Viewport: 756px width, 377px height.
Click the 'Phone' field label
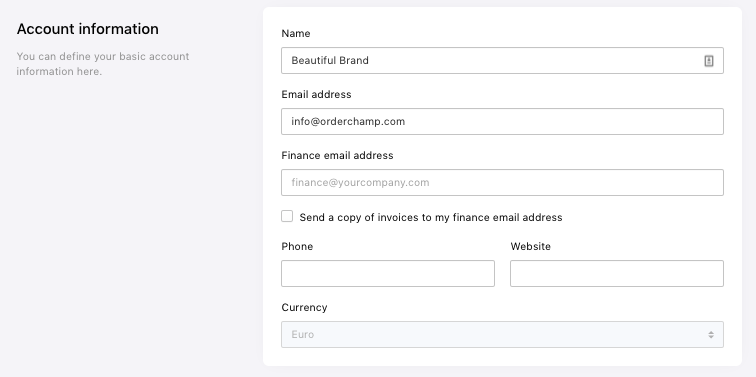pos(297,246)
